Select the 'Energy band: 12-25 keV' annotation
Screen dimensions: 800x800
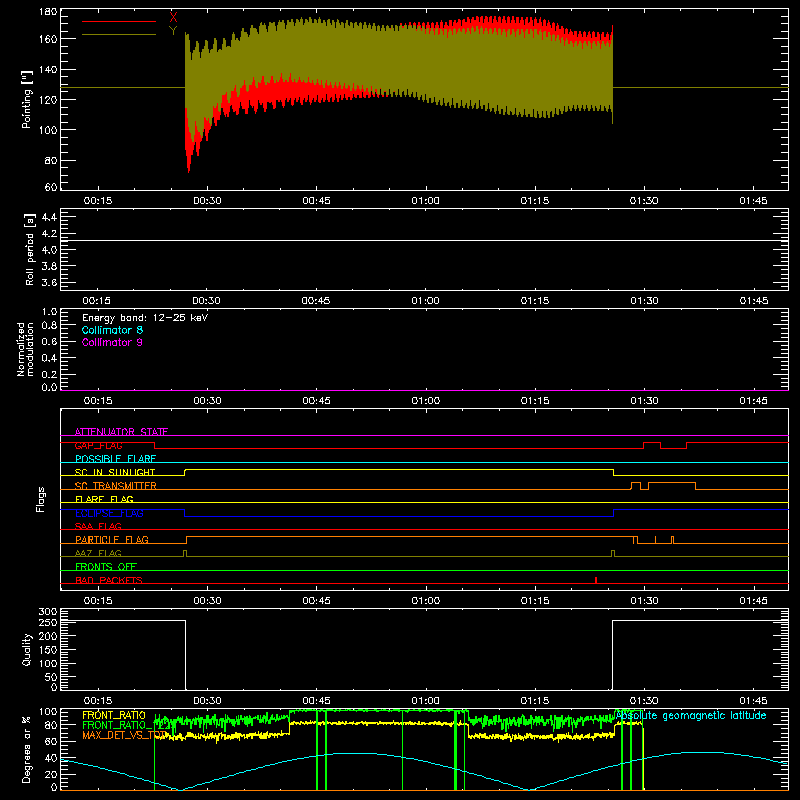click(145, 318)
